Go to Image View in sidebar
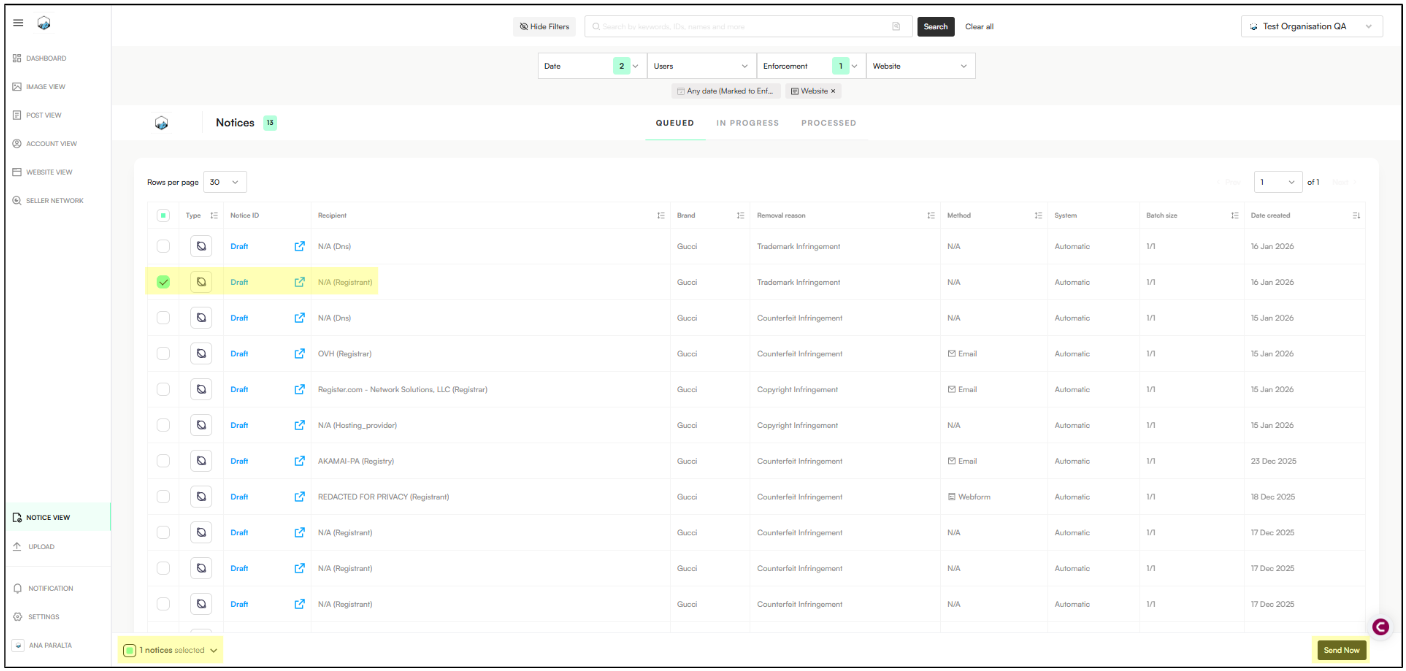Viewport: 1406px width, 671px height. pyautogui.click(x=39, y=87)
